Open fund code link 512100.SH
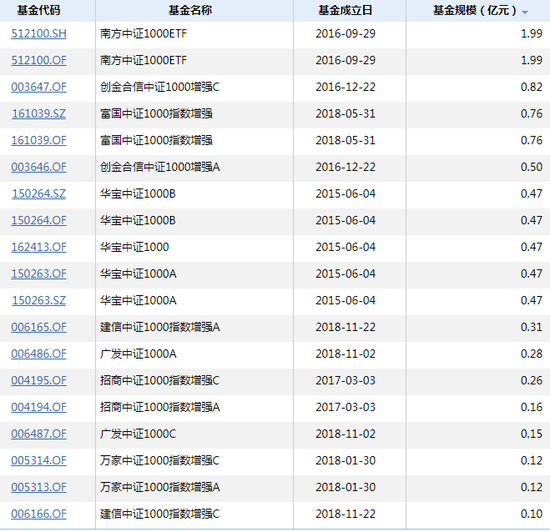The image size is (550, 532). (39, 34)
